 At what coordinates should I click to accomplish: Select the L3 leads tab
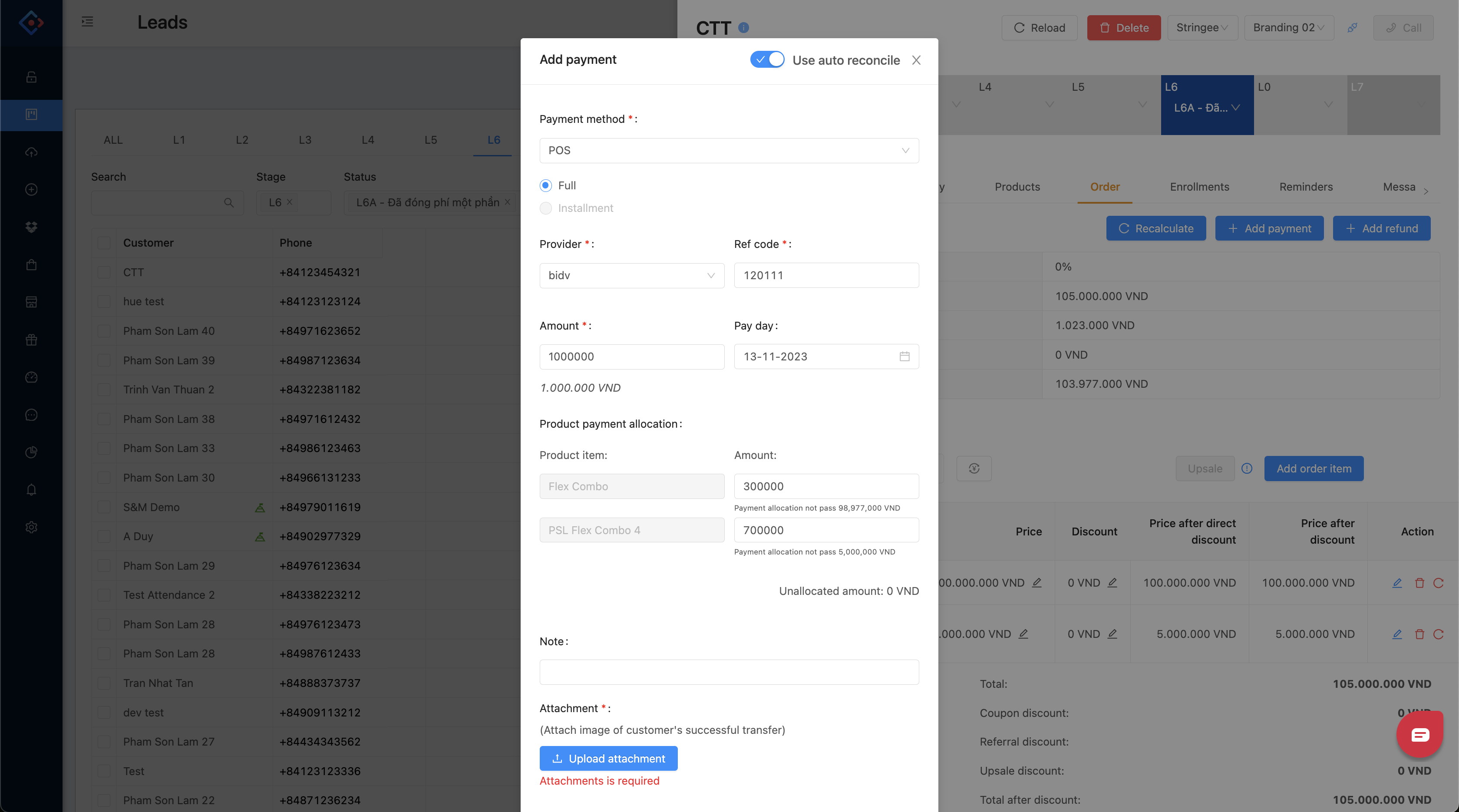tap(305, 140)
